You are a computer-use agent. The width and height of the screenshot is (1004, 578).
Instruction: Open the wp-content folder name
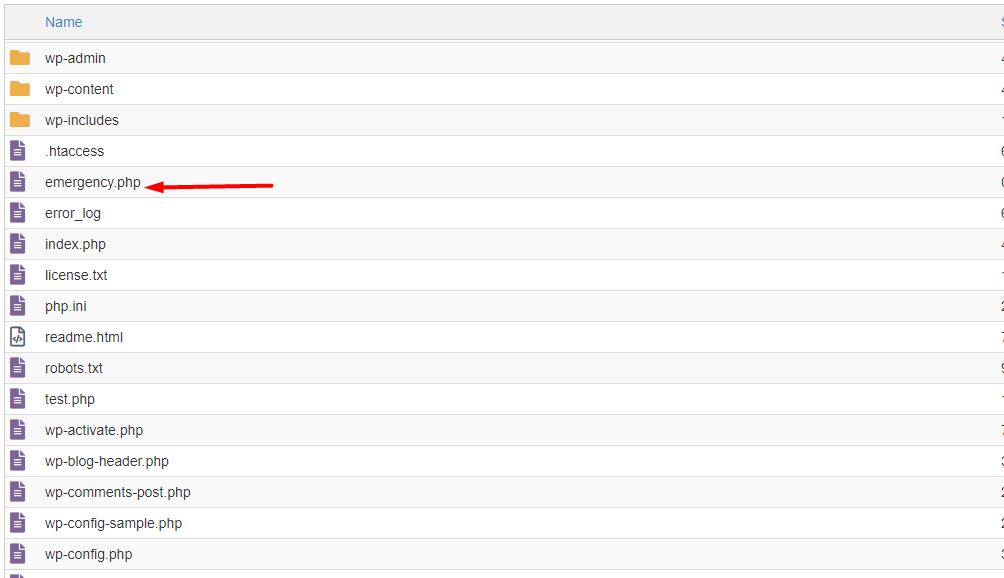(79, 89)
